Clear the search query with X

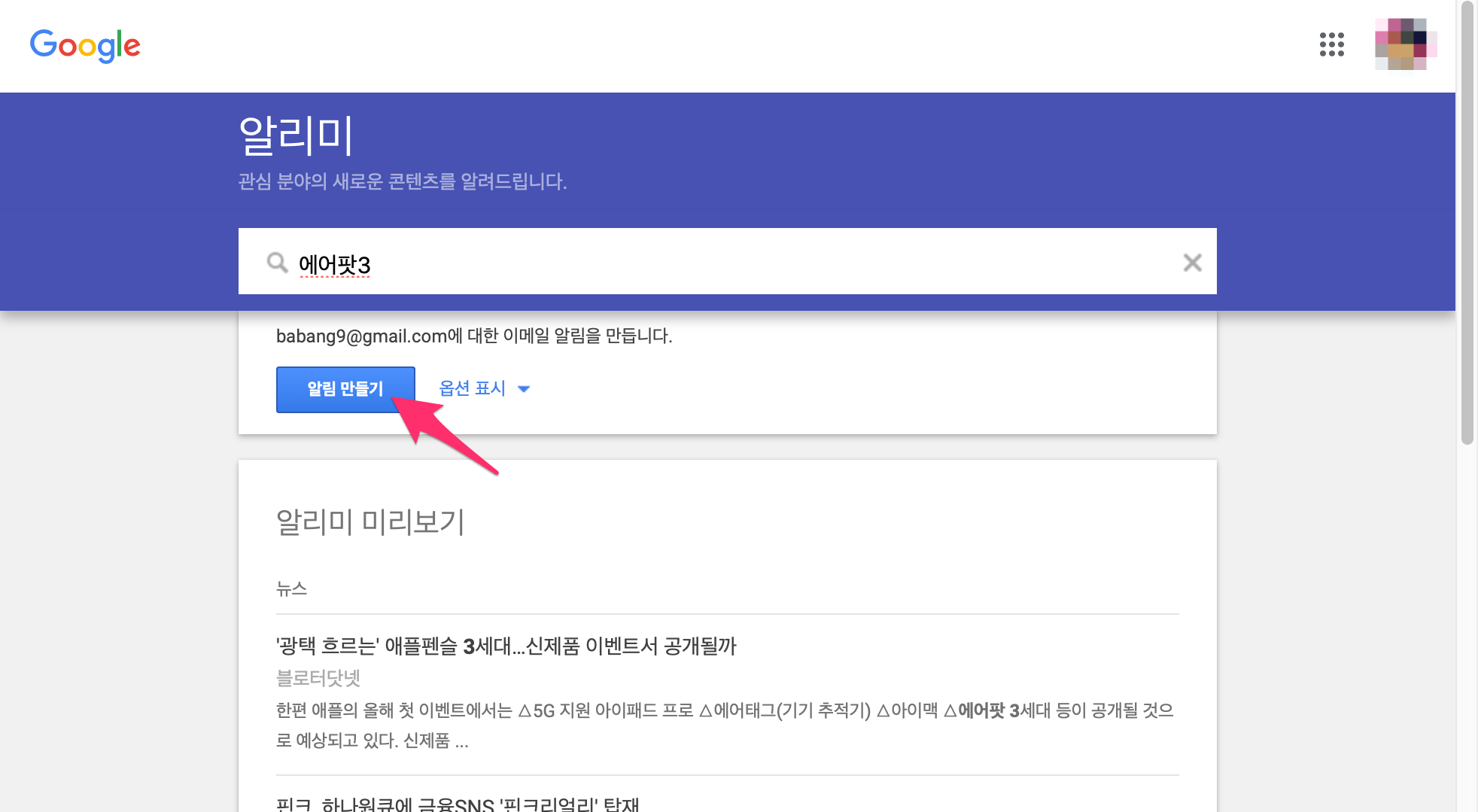1192,263
